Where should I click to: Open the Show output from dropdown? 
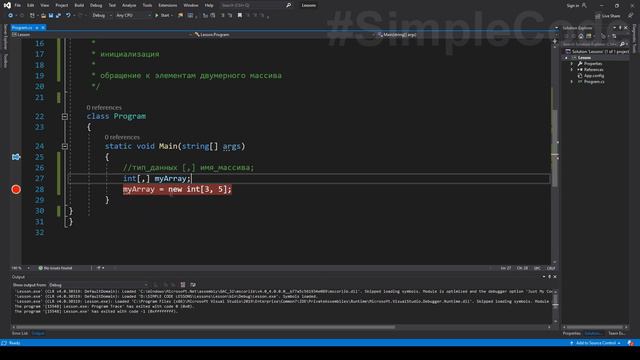pos(98,285)
